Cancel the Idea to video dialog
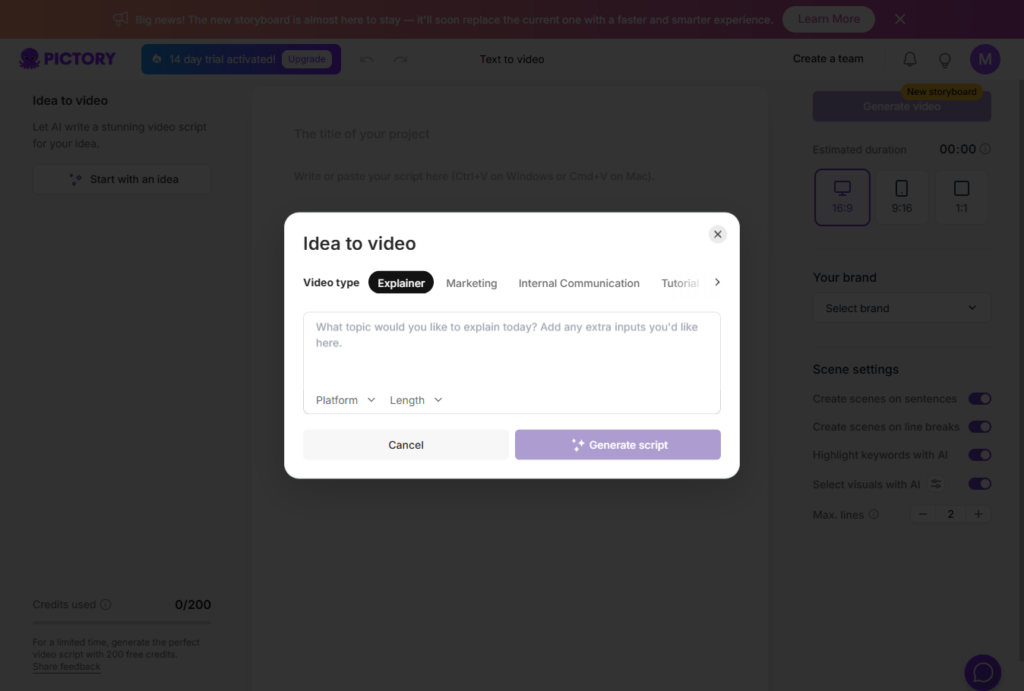The width and height of the screenshot is (1024, 691). pos(406,445)
